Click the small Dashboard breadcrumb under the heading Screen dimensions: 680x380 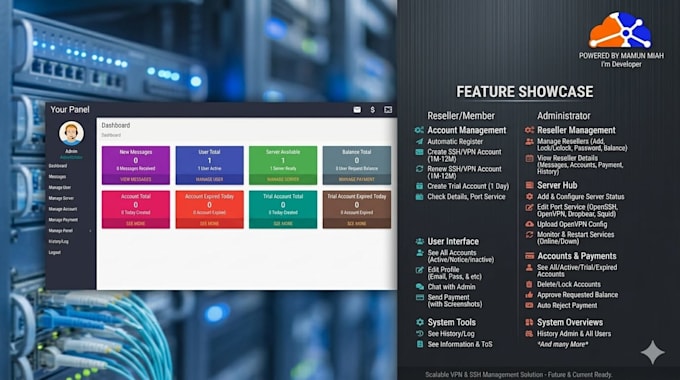pos(111,135)
